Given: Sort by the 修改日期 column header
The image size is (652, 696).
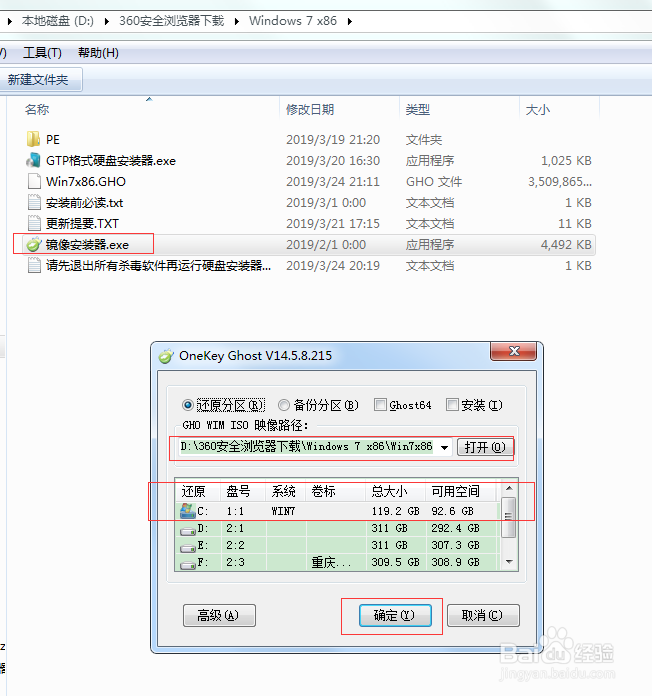Looking at the screenshot, I should coord(310,109).
